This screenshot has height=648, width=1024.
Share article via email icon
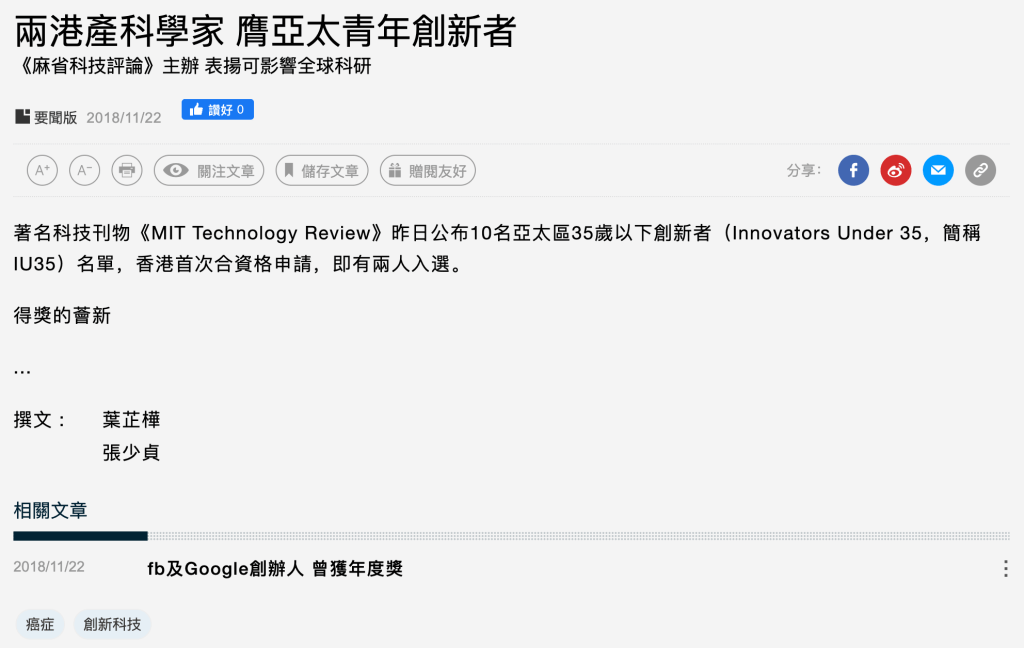click(x=938, y=171)
